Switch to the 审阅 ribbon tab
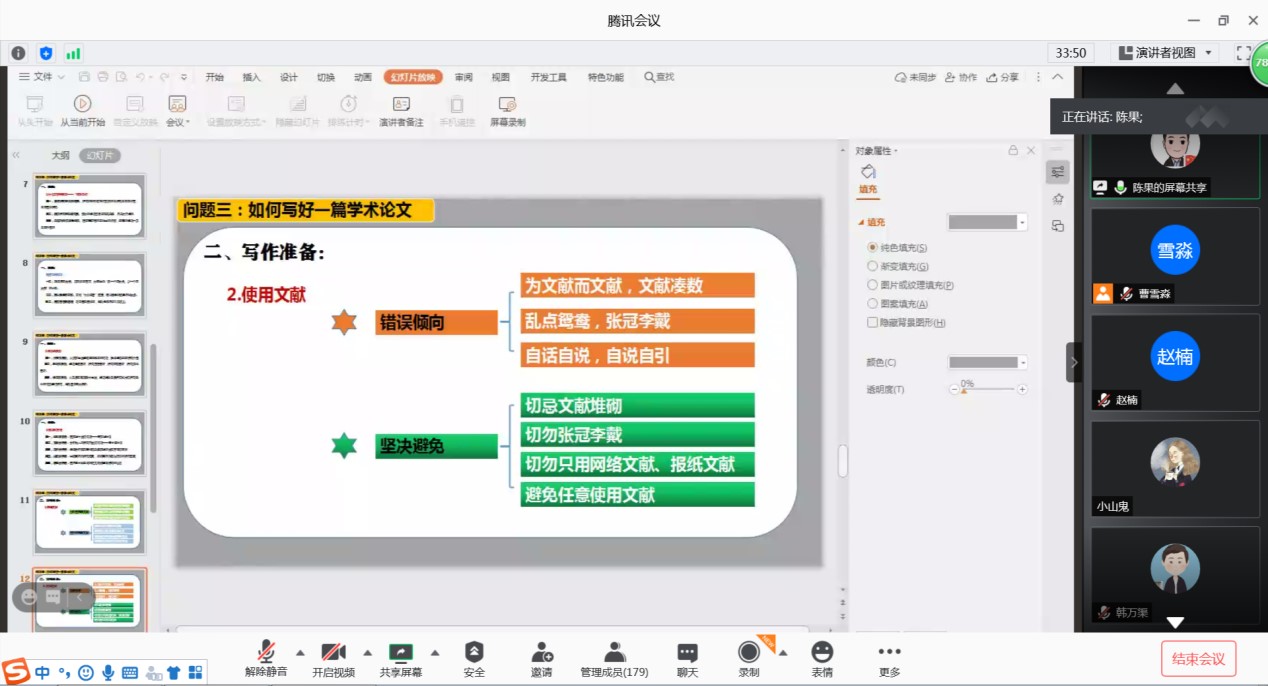 pos(463,77)
